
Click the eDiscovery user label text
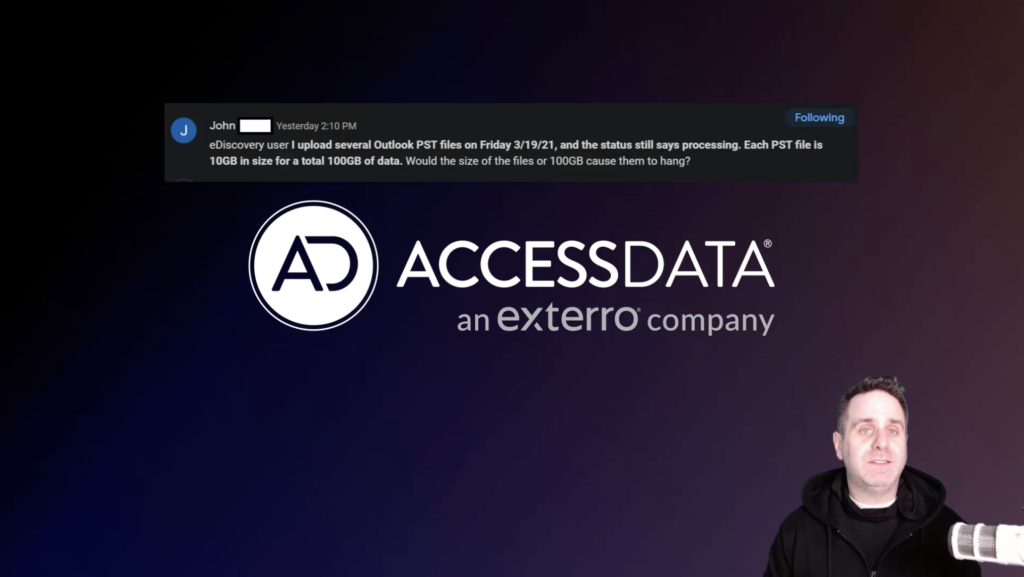[x=249, y=145]
